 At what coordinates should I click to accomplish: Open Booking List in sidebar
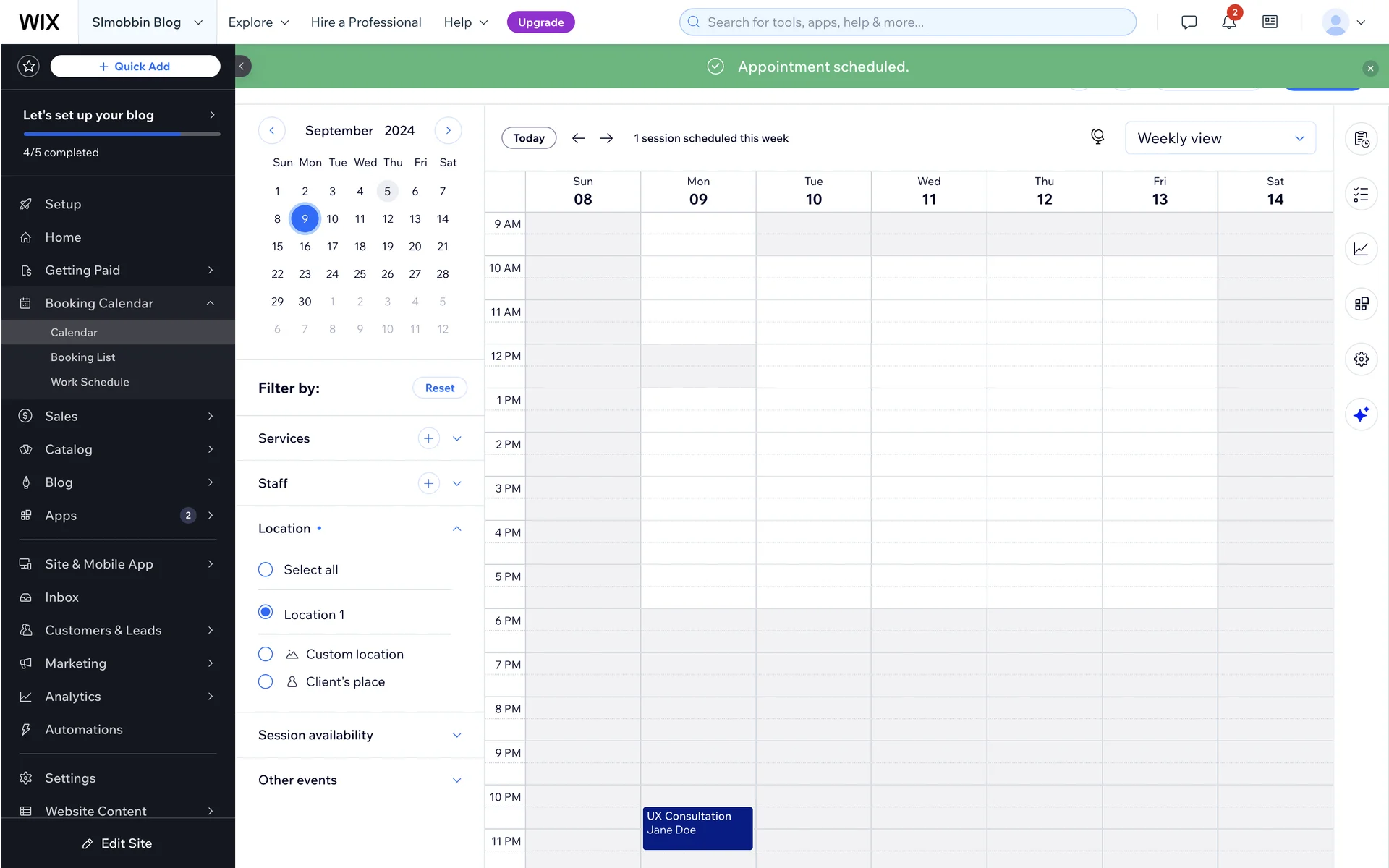point(83,357)
